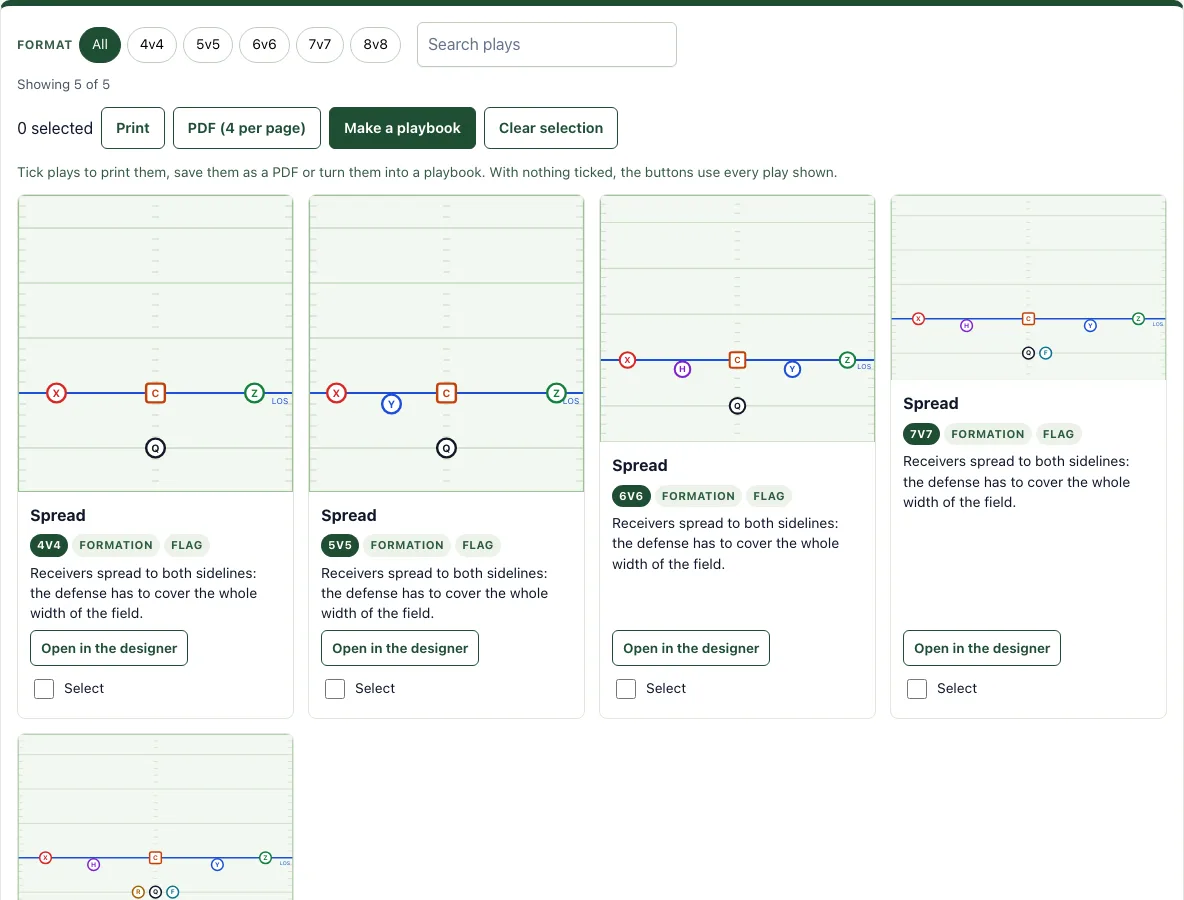Click the 6V6 badge on the third card

[x=631, y=496]
